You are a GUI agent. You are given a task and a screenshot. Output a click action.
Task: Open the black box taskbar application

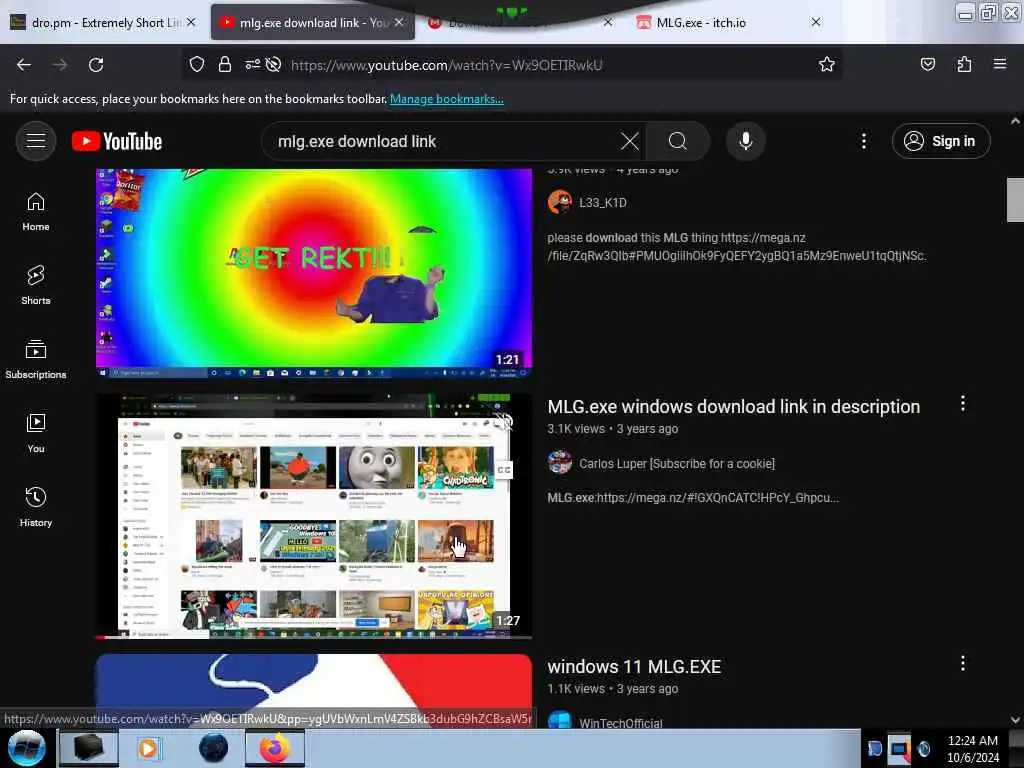click(x=88, y=748)
